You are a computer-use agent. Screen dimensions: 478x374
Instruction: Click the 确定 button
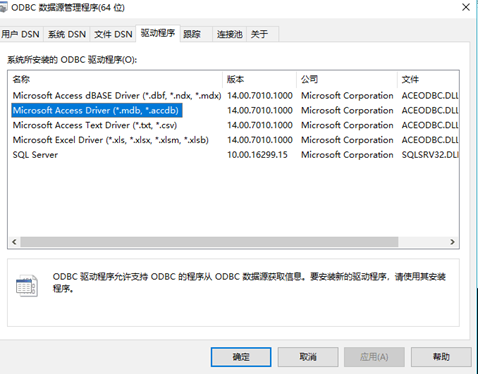pyautogui.click(x=241, y=357)
